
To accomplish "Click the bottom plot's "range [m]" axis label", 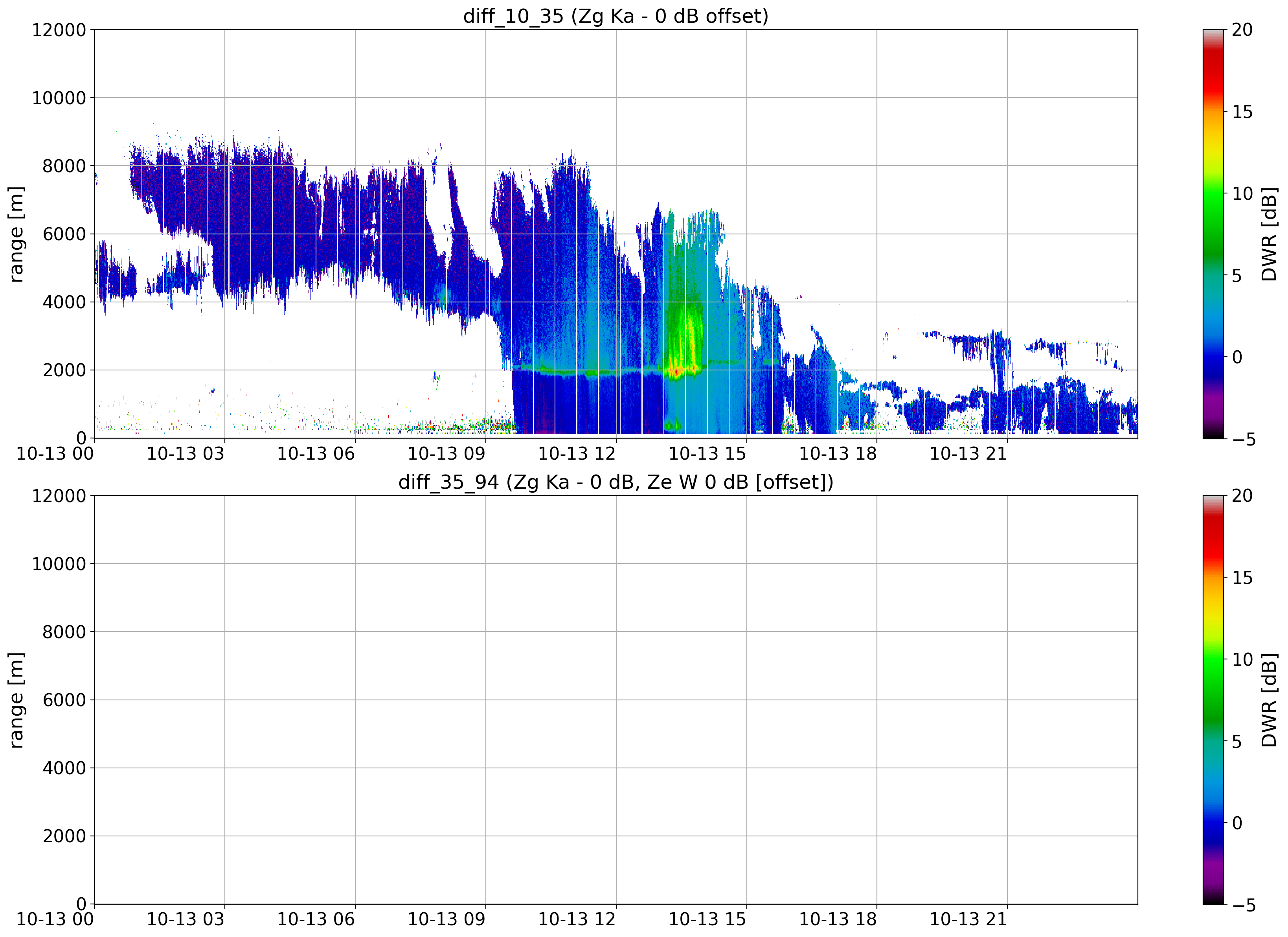I will tap(16, 700).
